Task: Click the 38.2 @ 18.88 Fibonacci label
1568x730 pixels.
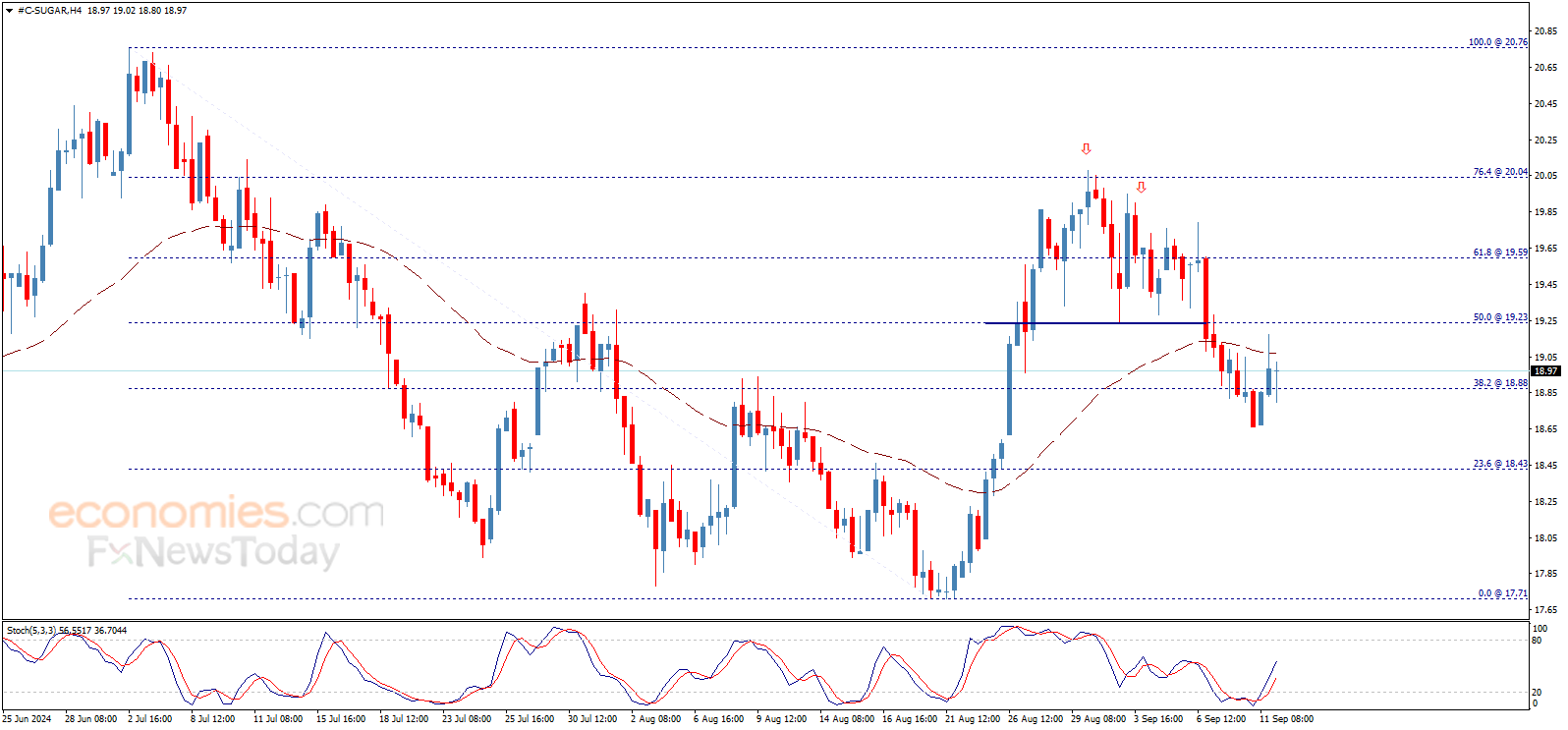Action: (x=1499, y=383)
